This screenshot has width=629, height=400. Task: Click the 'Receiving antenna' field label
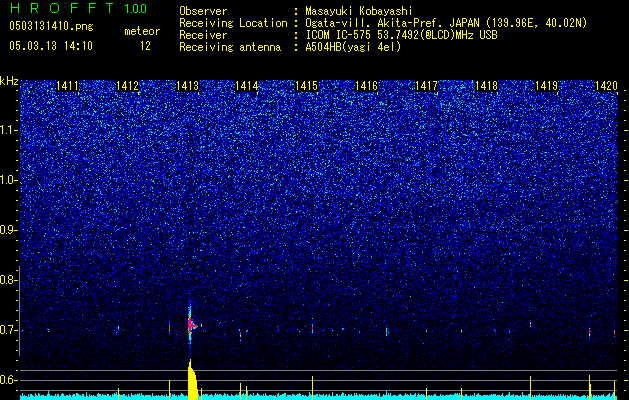(230, 47)
